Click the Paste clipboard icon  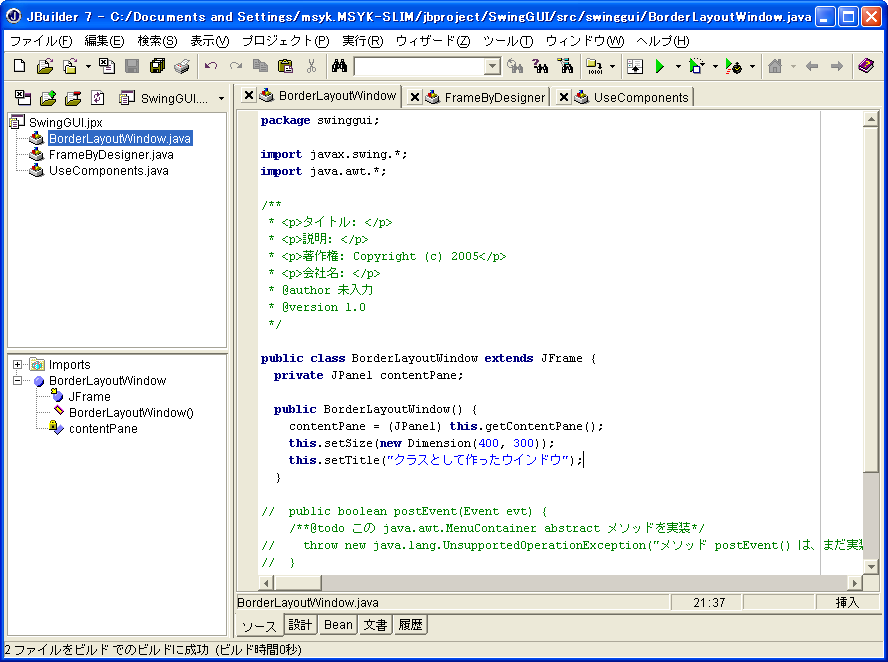[x=285, y=66]
